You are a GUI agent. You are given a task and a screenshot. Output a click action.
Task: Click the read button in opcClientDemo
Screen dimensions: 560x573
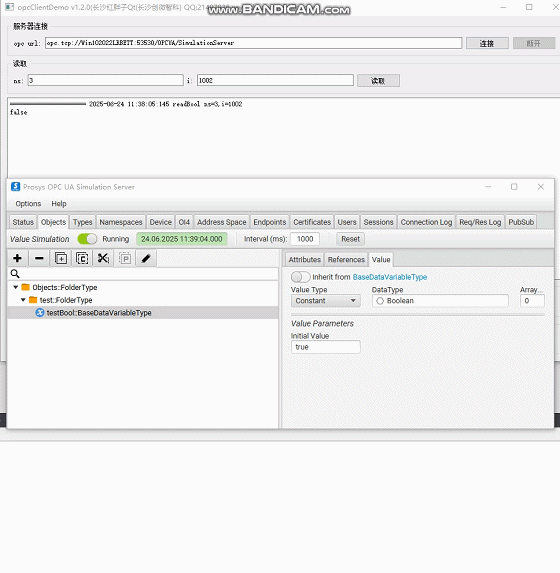(378, 81)
